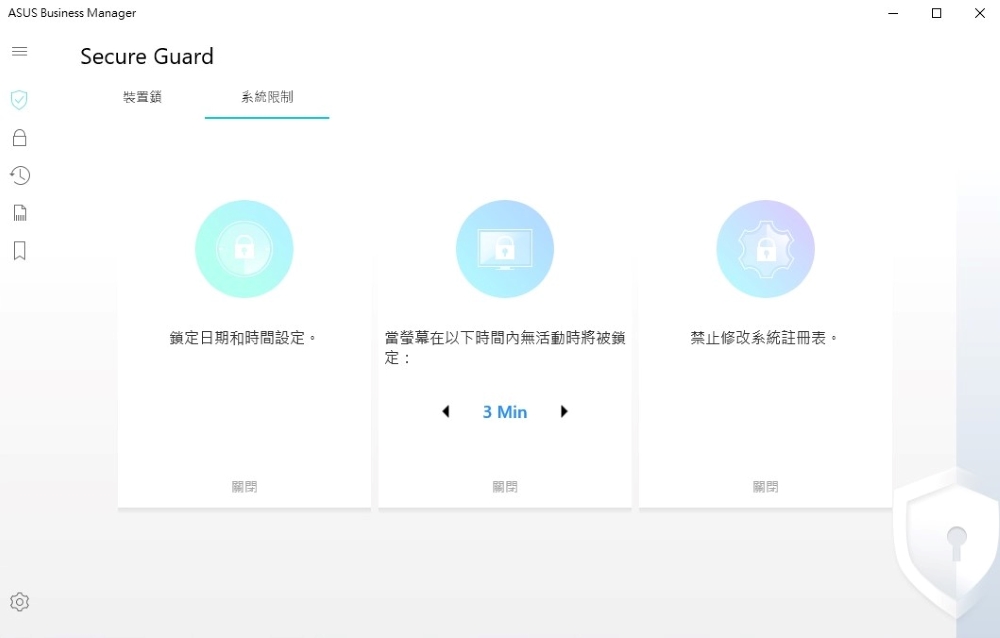Click the registry lock gear circular icon
Image resolution: width=1000 pixels, height=638 pixels.
coord(765,249)
